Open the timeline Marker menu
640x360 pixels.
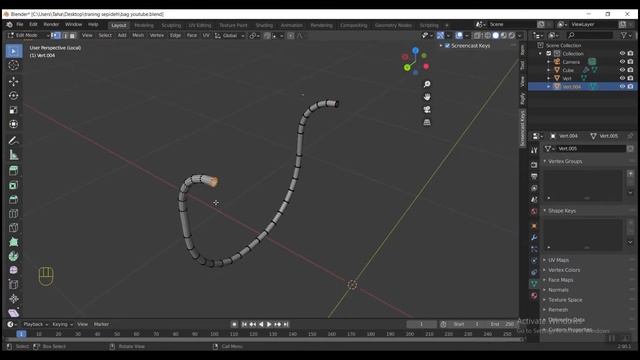click(x=101, y=324)
